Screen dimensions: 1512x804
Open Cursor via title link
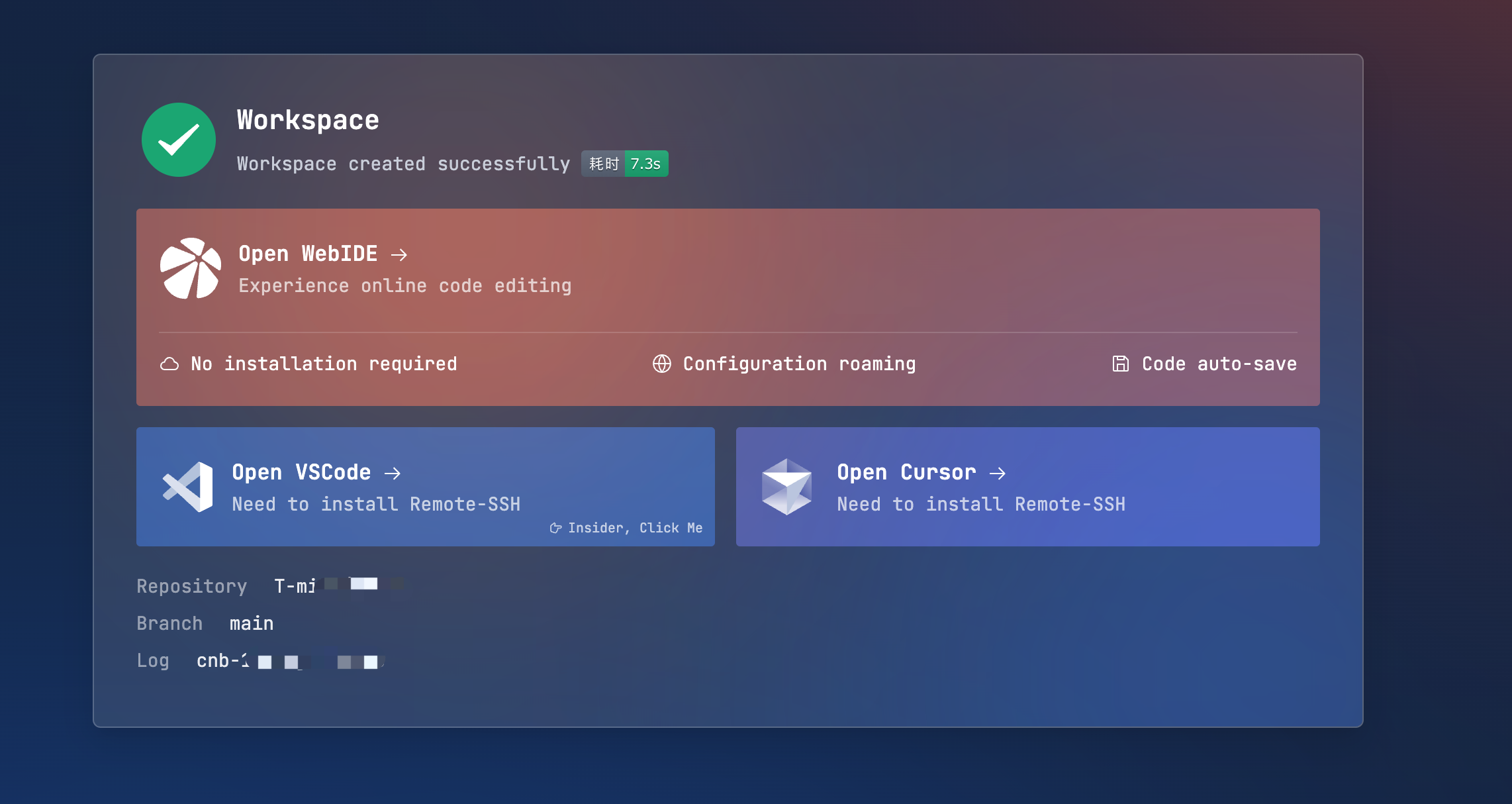(x=906, y=472)
